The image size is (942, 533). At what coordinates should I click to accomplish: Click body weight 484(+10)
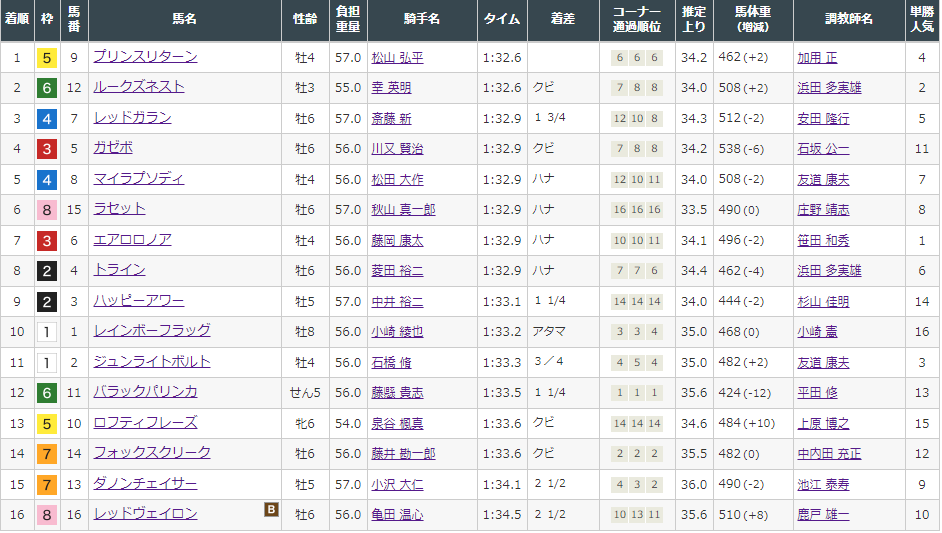click(747, 423)
